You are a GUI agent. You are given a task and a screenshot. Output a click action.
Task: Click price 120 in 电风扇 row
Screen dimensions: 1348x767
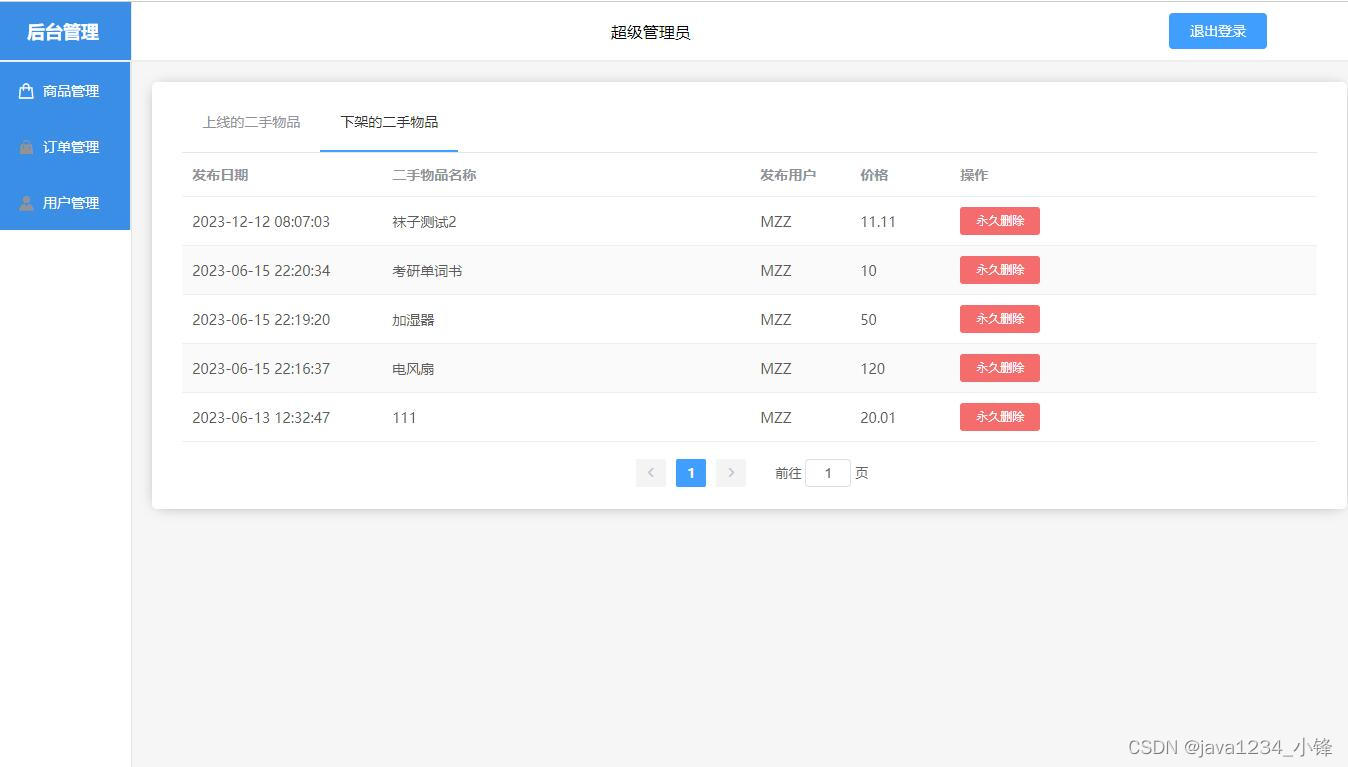[x=872, y=369]
